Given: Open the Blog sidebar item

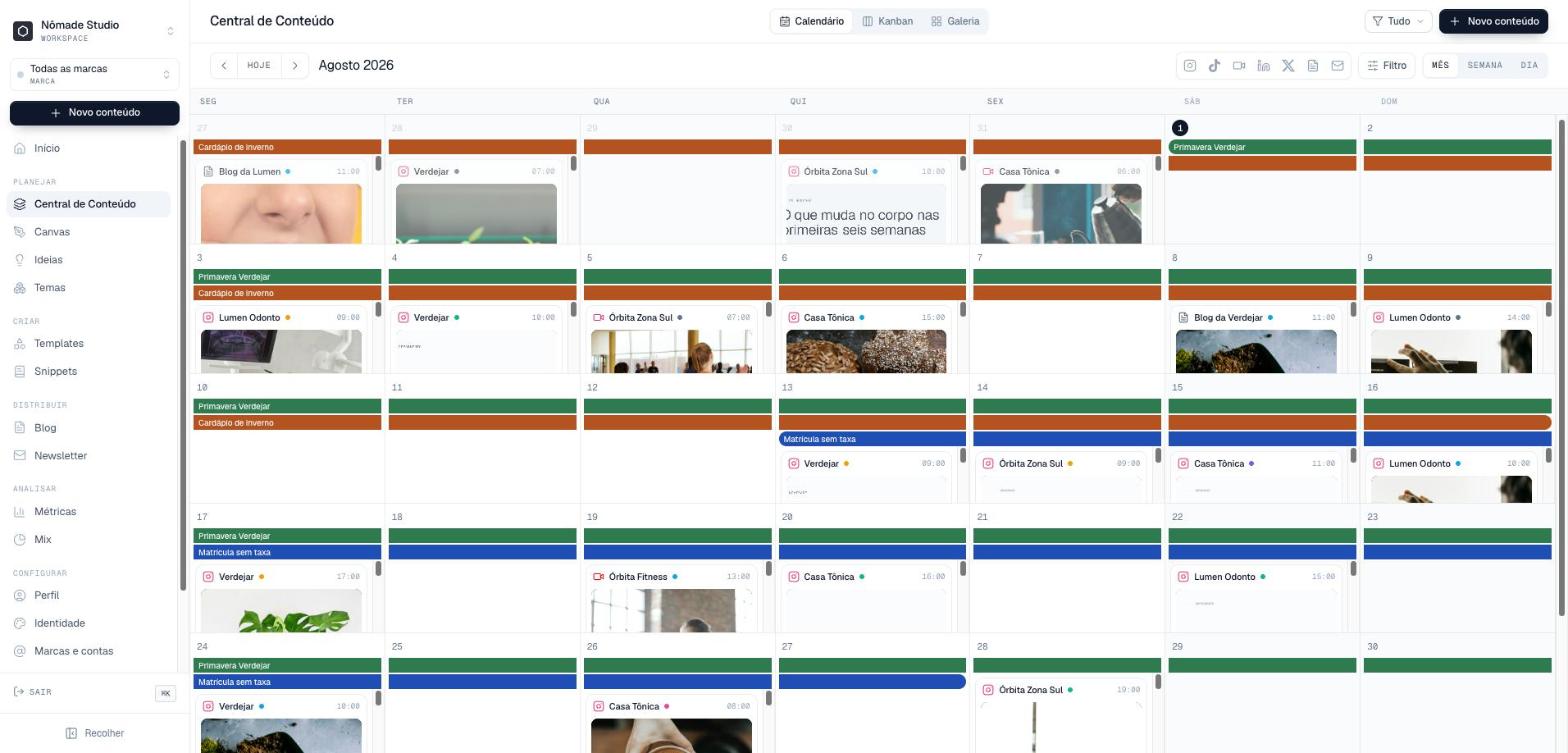Looking at the screenshot, I should (x=90, y=428).
